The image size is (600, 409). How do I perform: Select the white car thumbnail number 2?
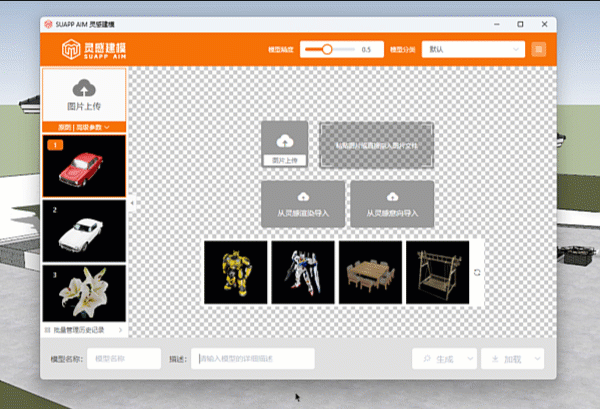(x=84, y=230)
